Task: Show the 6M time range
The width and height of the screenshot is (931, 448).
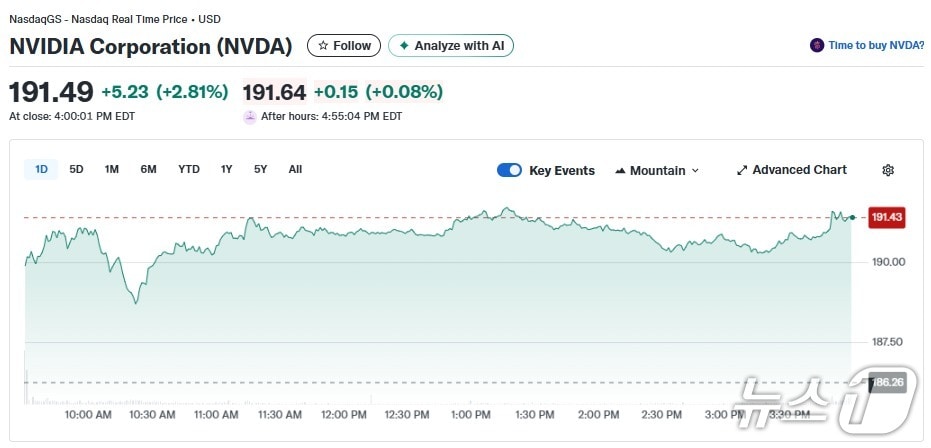Action: click(x=148, y=170)
